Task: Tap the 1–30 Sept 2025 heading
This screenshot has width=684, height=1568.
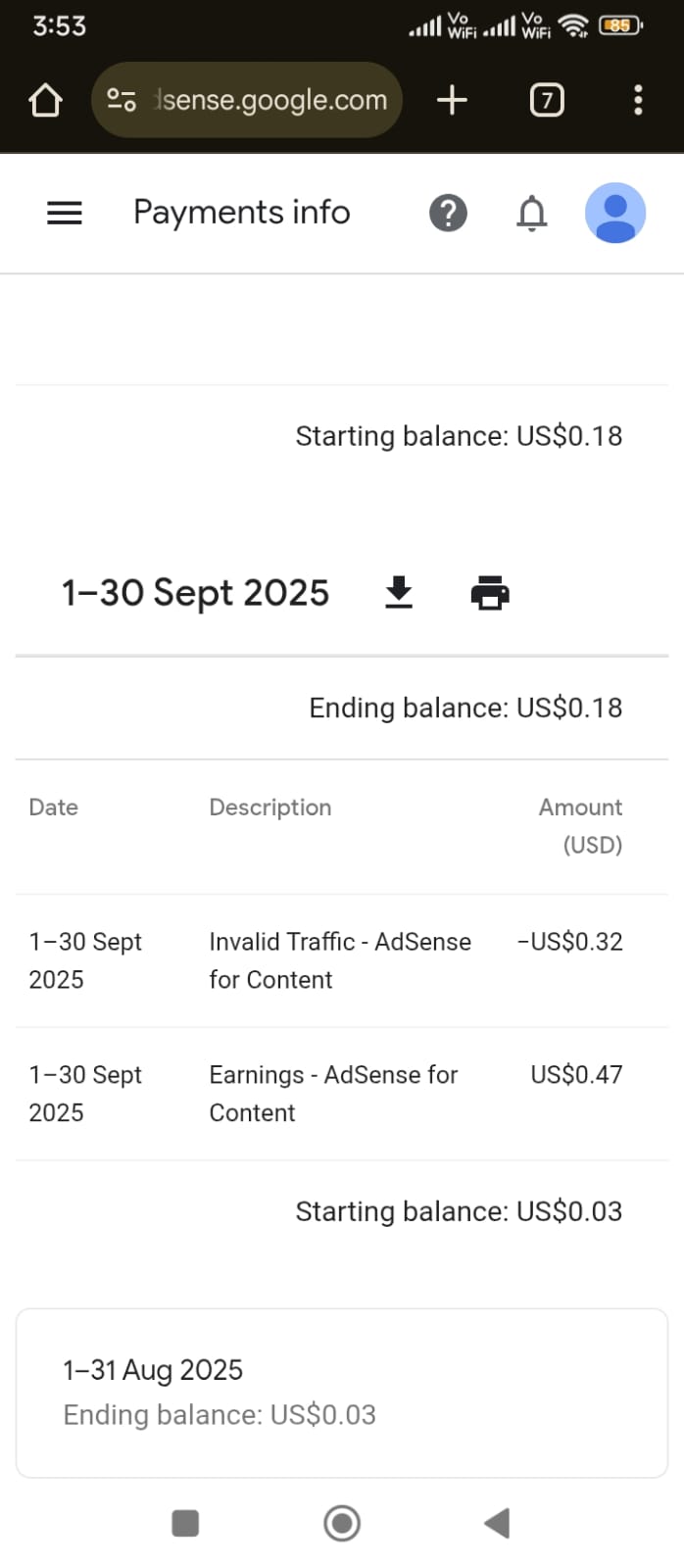Action: click(195, 593)
